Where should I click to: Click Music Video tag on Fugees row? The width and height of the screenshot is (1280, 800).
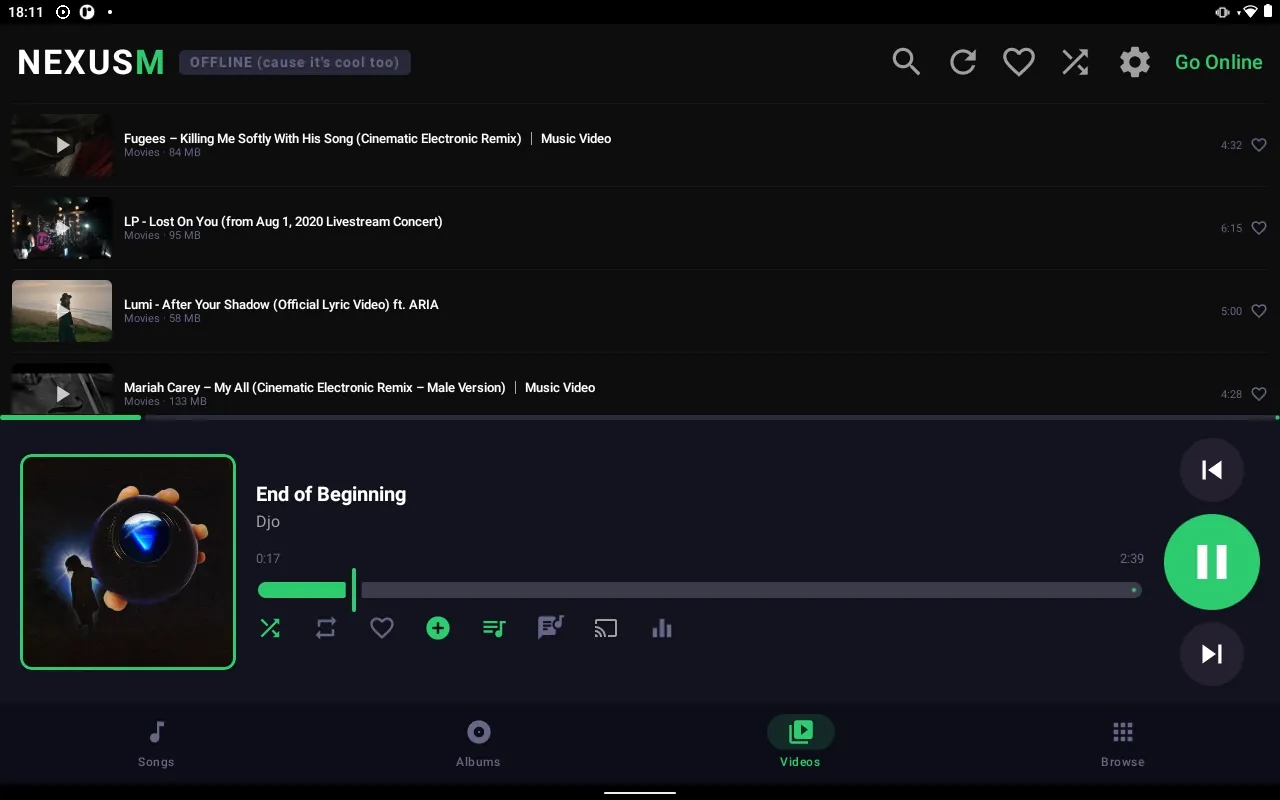(x=576, y=139)
